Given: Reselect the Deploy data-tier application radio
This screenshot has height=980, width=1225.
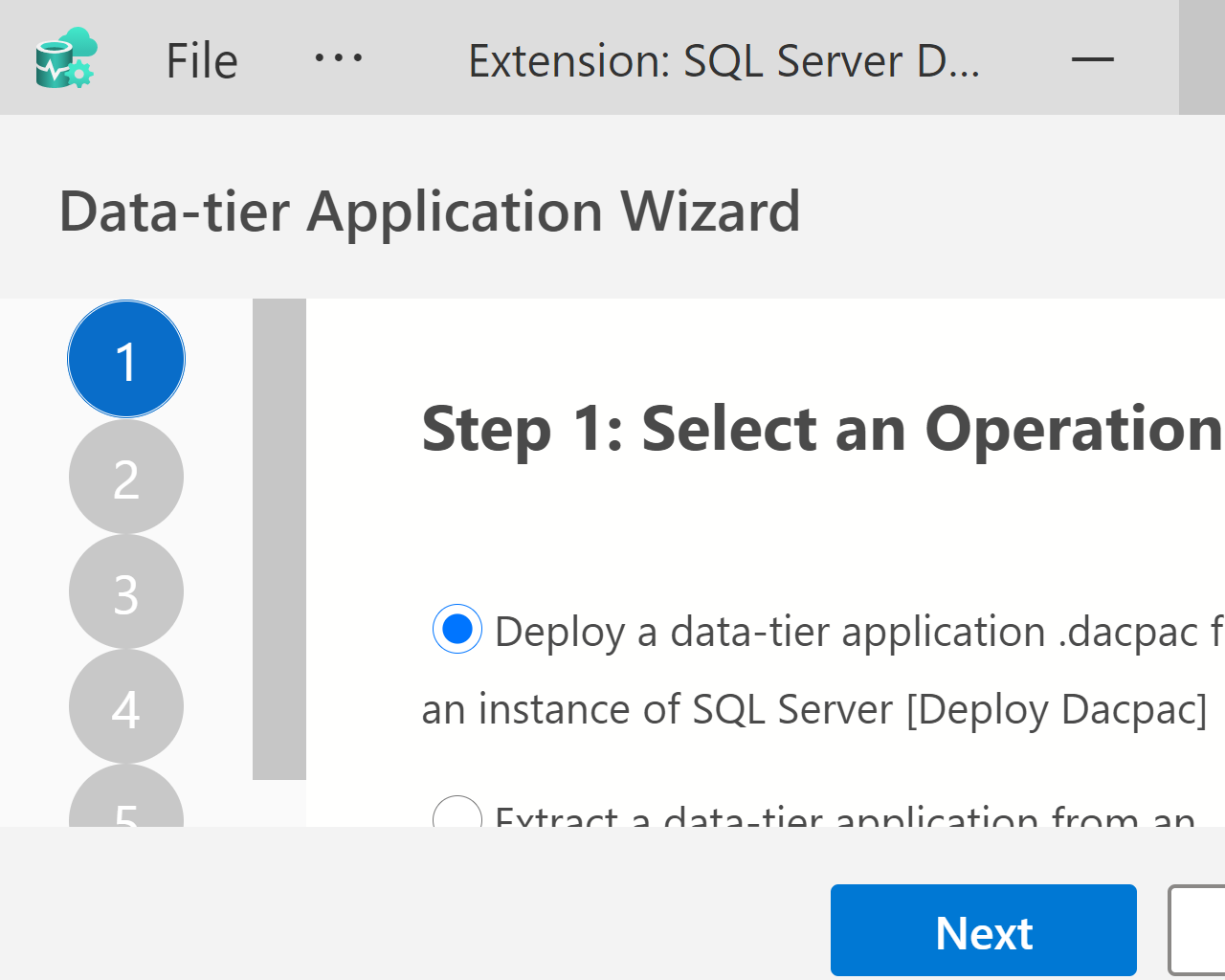Looking at the screenshot, I should click(457, 629).
